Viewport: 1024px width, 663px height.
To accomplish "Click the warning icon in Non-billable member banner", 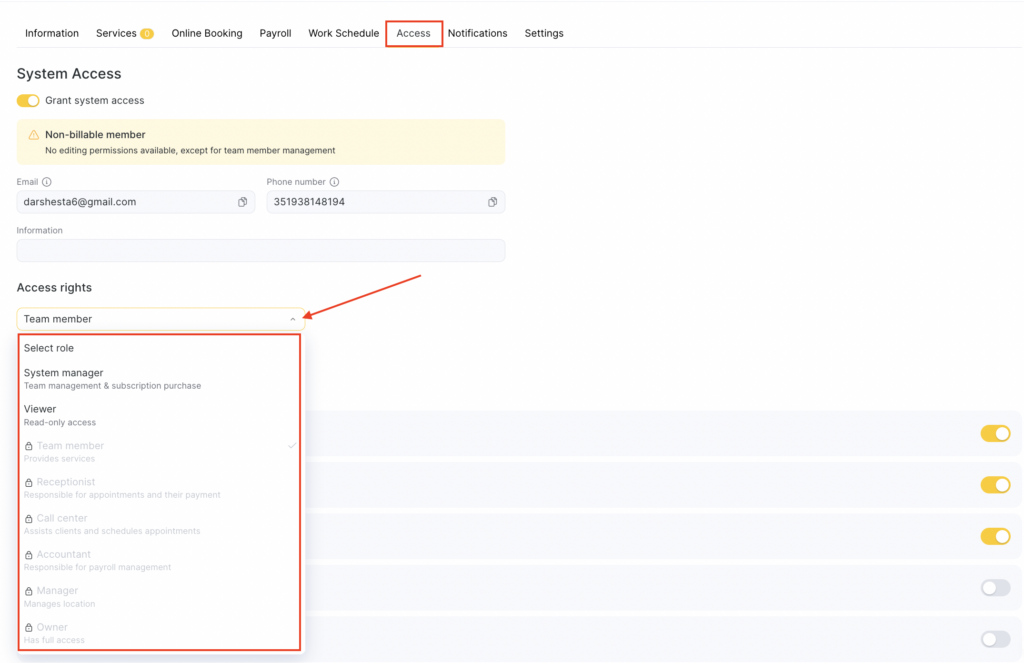I will [x=34, y=135].
